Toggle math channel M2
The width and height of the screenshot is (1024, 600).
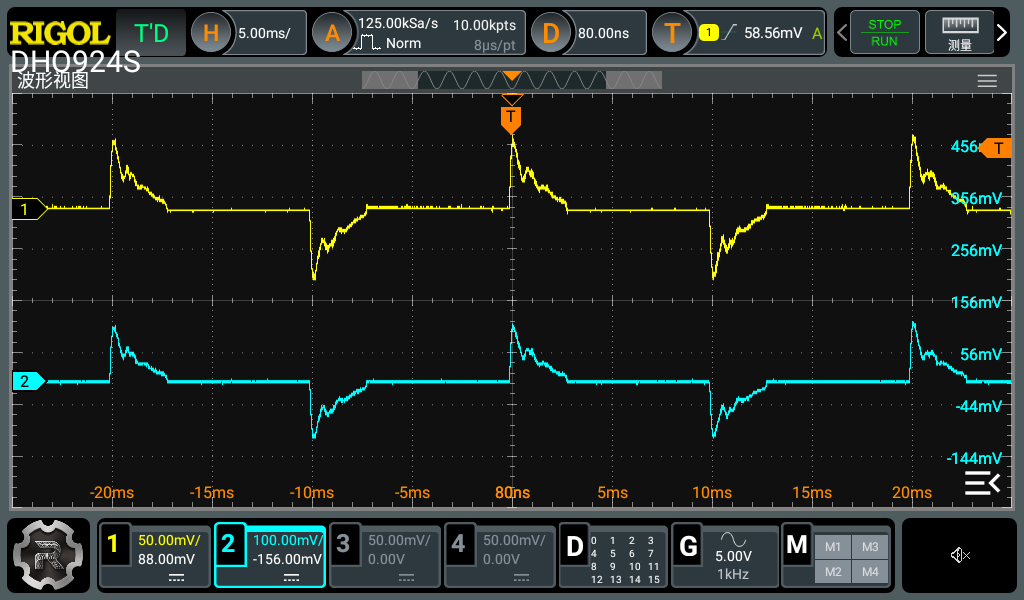coord(833,572)
